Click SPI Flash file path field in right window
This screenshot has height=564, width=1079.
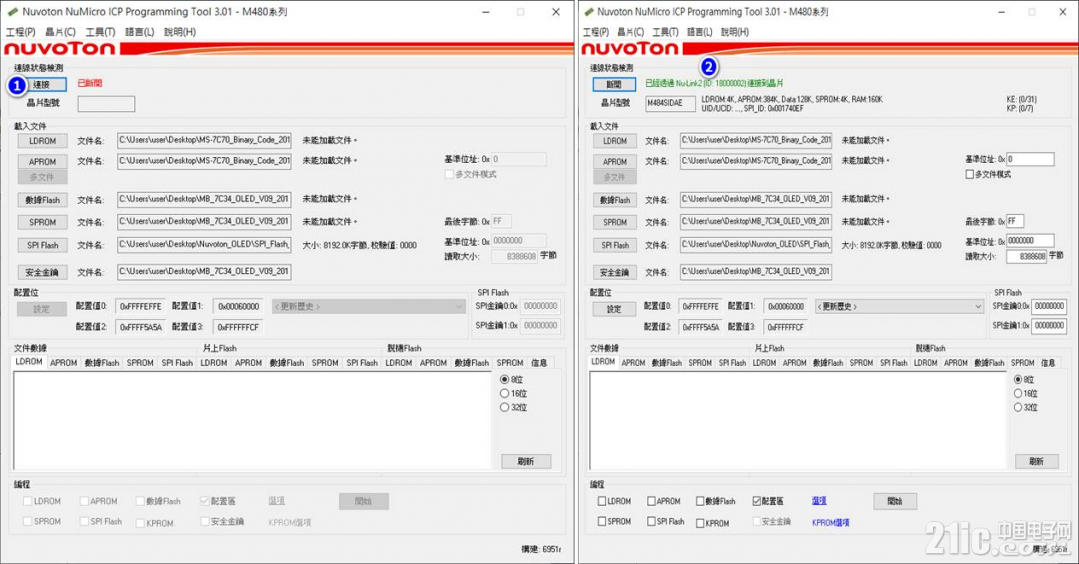(x=756, y=245)
